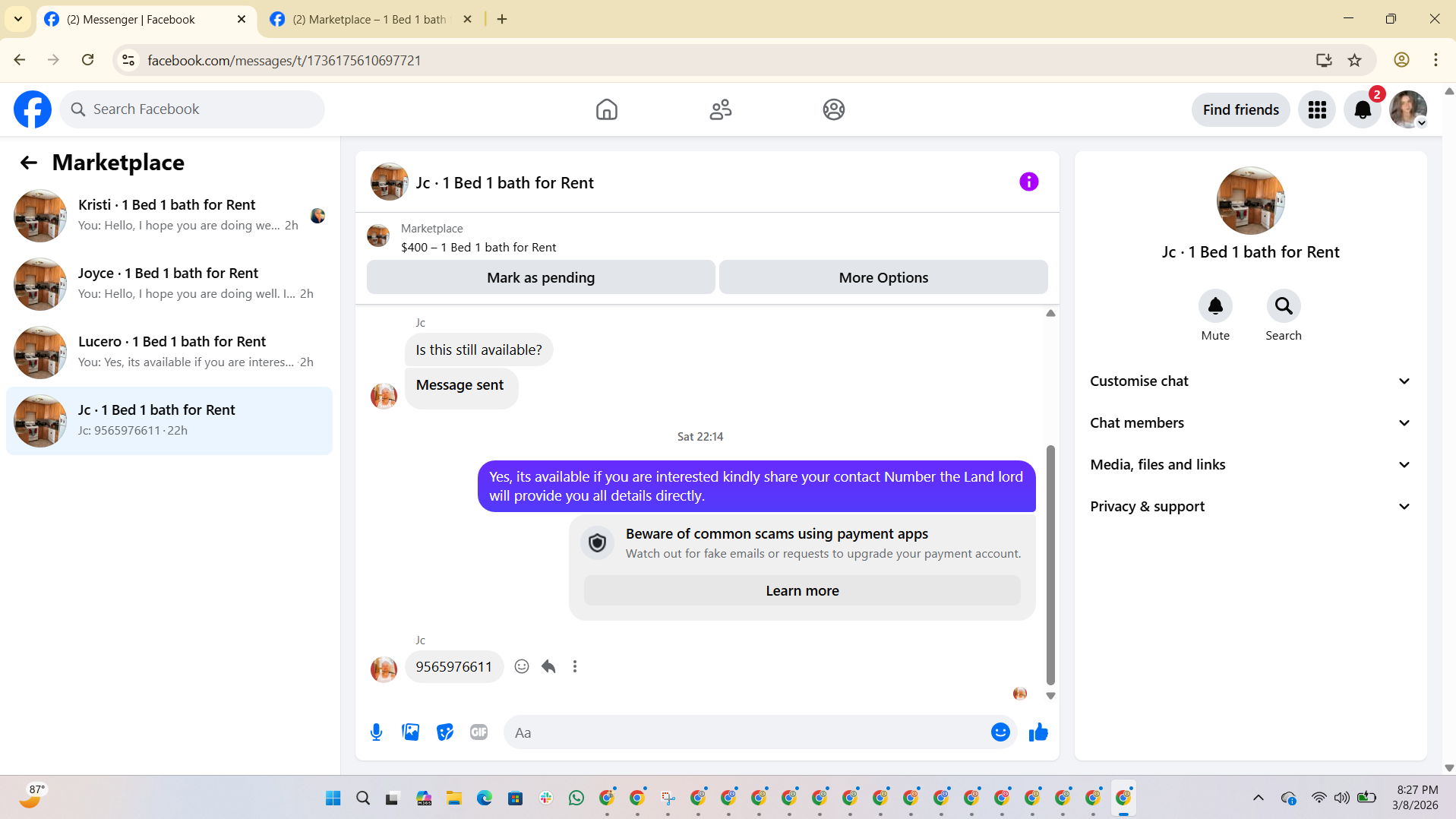Open the $400 – 1 Bed 1 bath listing link

[x=478, y=247]
